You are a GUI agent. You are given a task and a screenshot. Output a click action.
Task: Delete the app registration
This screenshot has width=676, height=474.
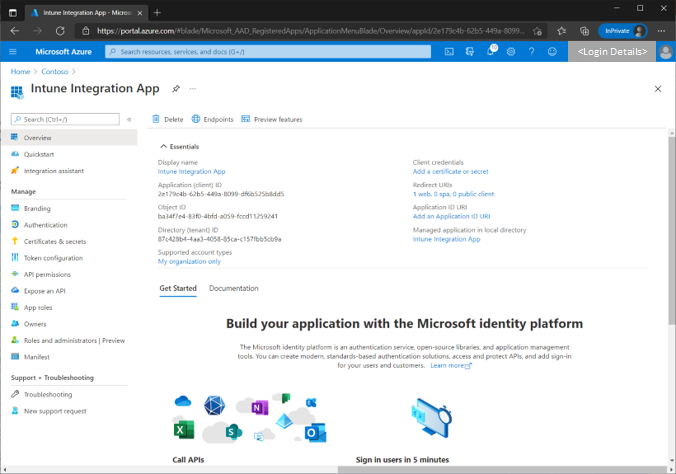click(168, 119)
